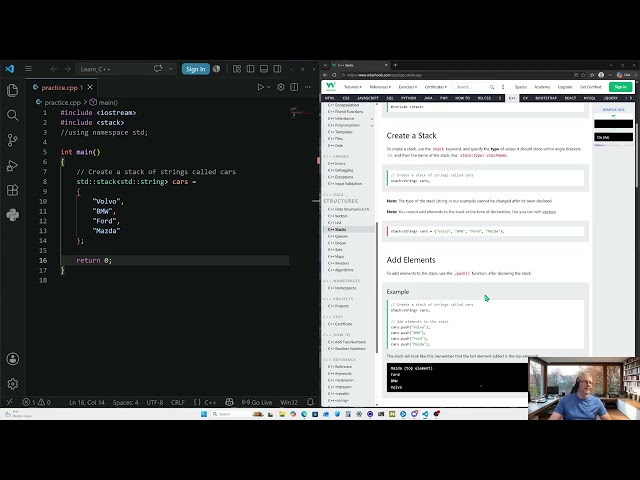Go back in VS Code navigation
Viewport: 640px width, 480px height.
click(x=54, y=69)
